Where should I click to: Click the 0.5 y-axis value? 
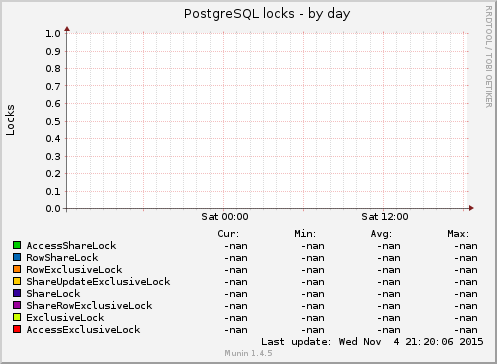click(x=53, y=121)
